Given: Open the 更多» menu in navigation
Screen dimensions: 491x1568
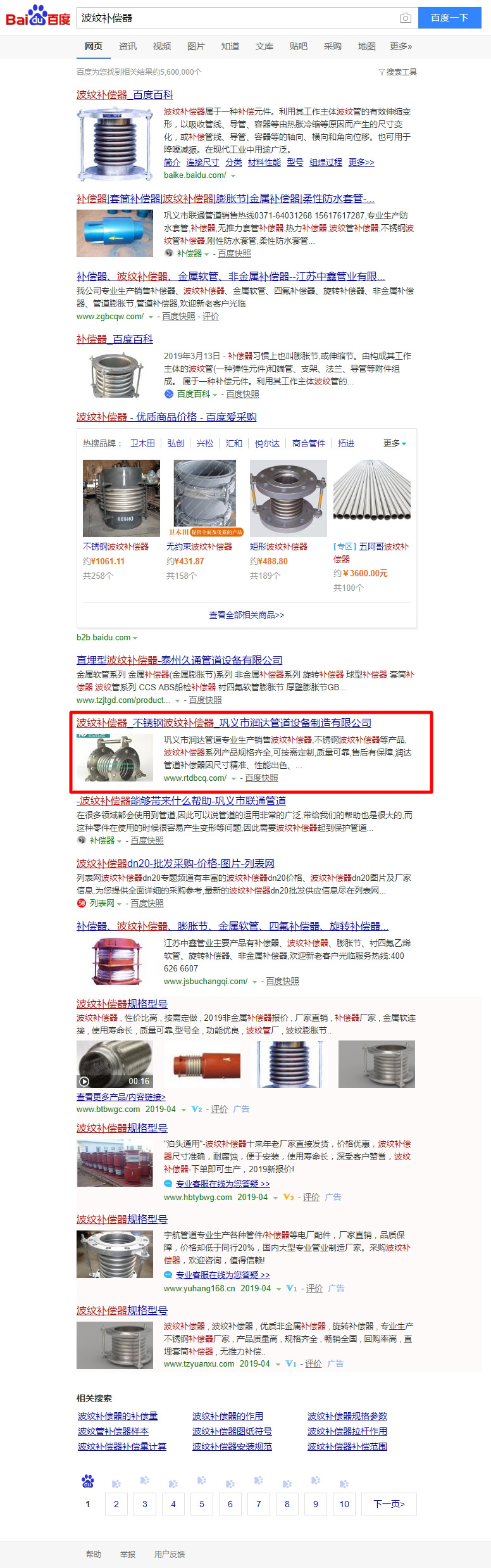Looking at the screenshot, I should pyautogui.click(x=401, y=46).
